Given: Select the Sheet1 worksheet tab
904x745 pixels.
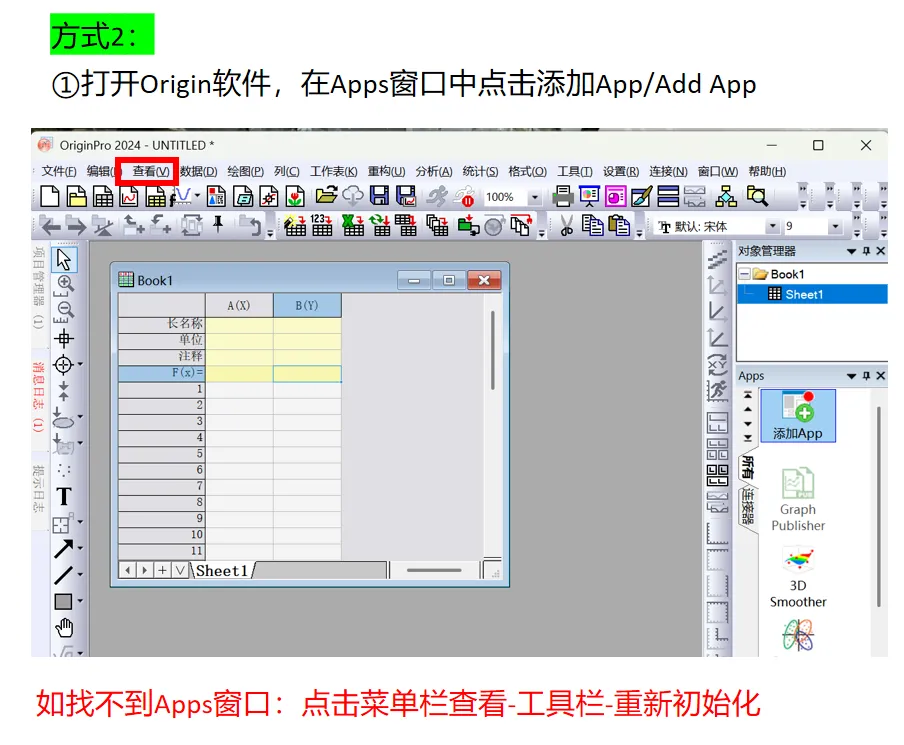Looking at the screenshot, I should click(223, 570).
